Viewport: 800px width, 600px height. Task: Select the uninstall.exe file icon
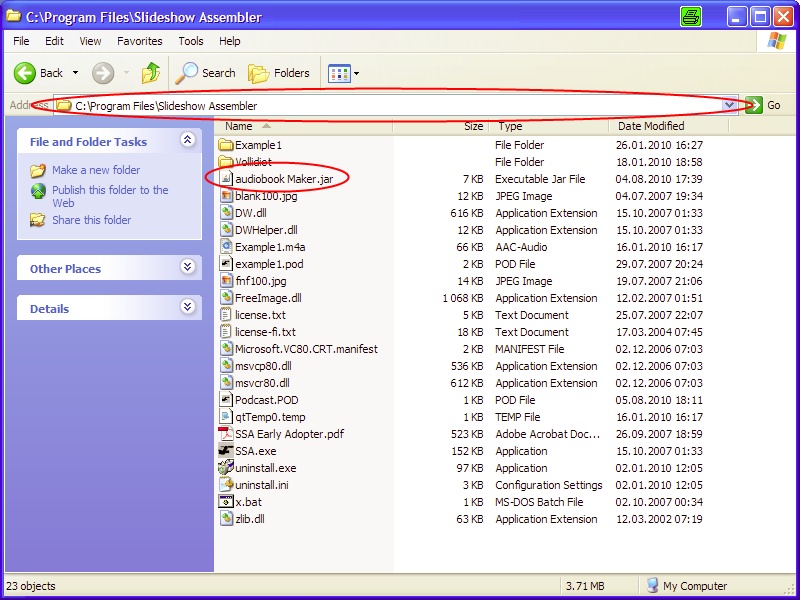click(226, 468)
